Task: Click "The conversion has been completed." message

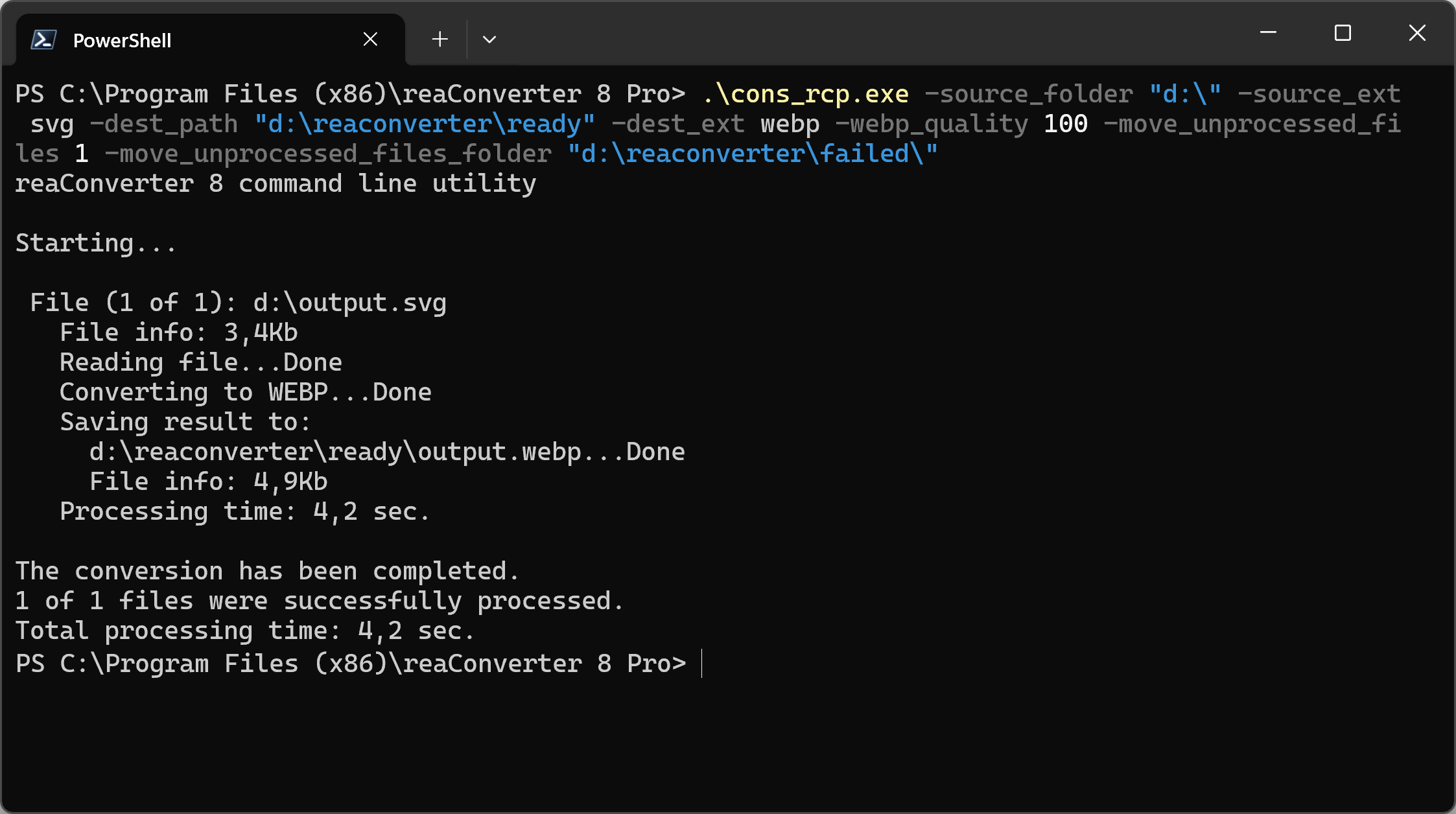Action: click(x=267, y=572)
